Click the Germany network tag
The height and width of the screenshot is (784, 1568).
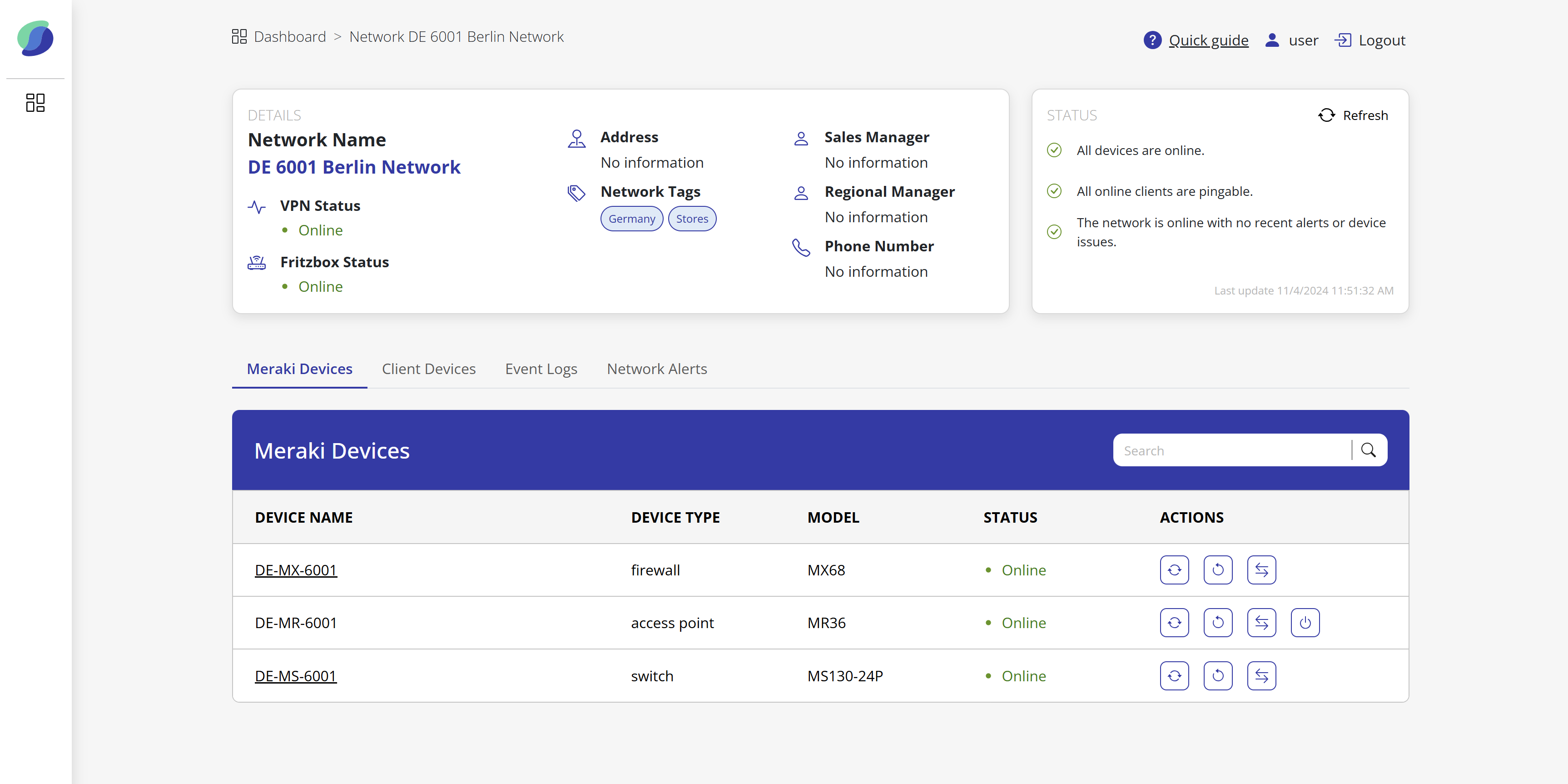coord(631,219)
